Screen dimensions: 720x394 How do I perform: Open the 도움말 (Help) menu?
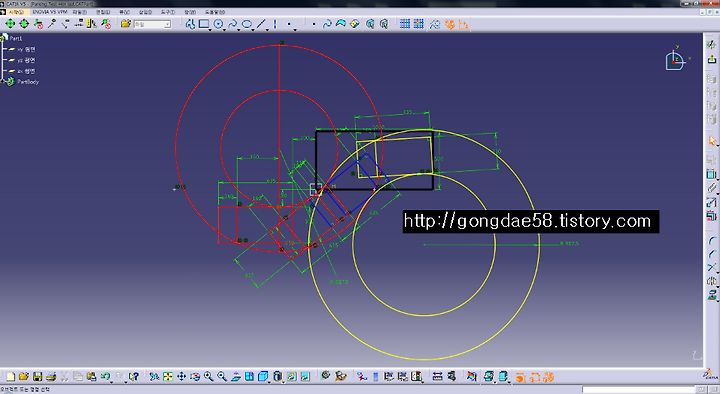214,12
